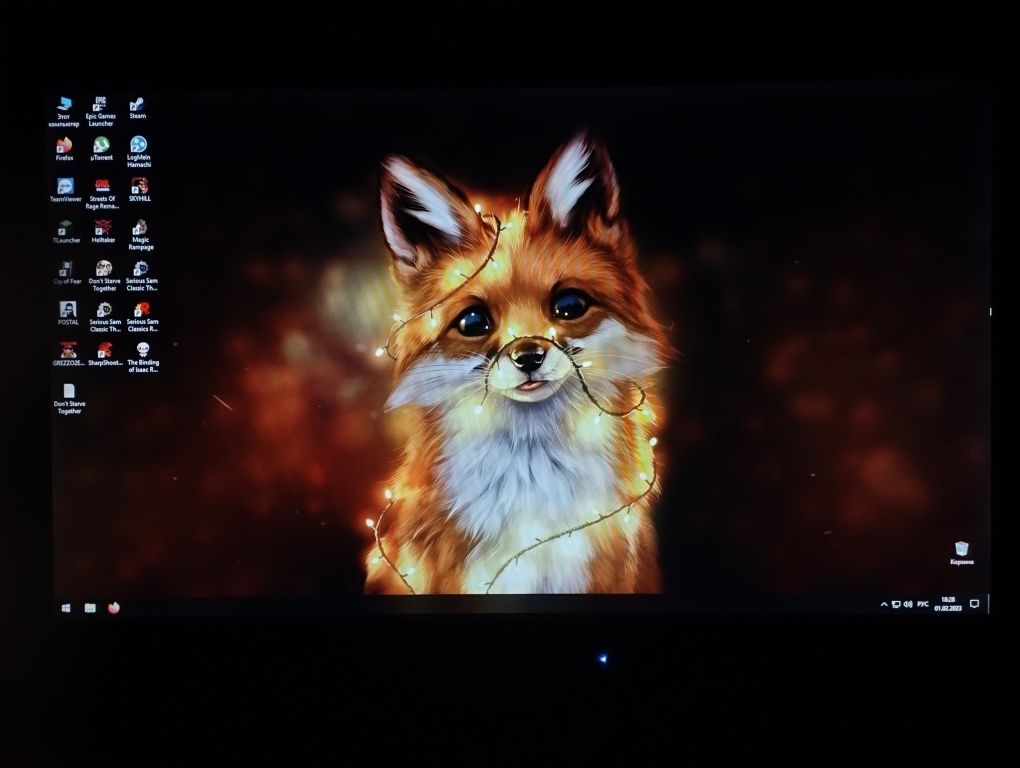Viewport: 1020px width, 768px height.
Task: Select the TLauncher desktop shortcut
Action: click(x=66, y=232)
